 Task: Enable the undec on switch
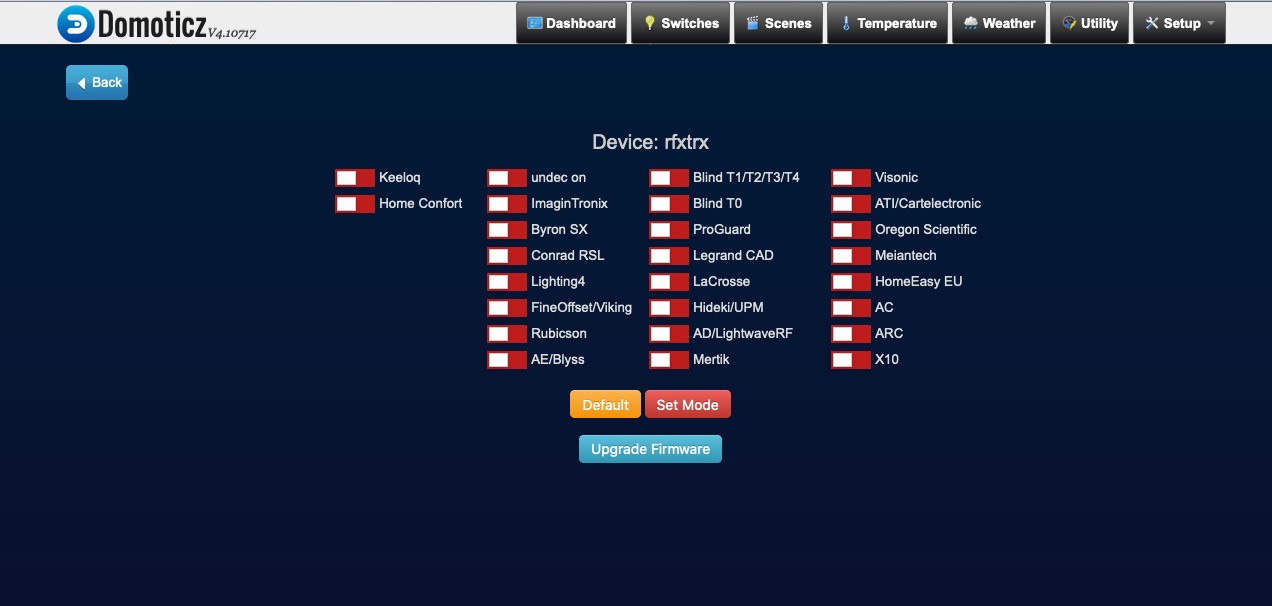point(507,178)
